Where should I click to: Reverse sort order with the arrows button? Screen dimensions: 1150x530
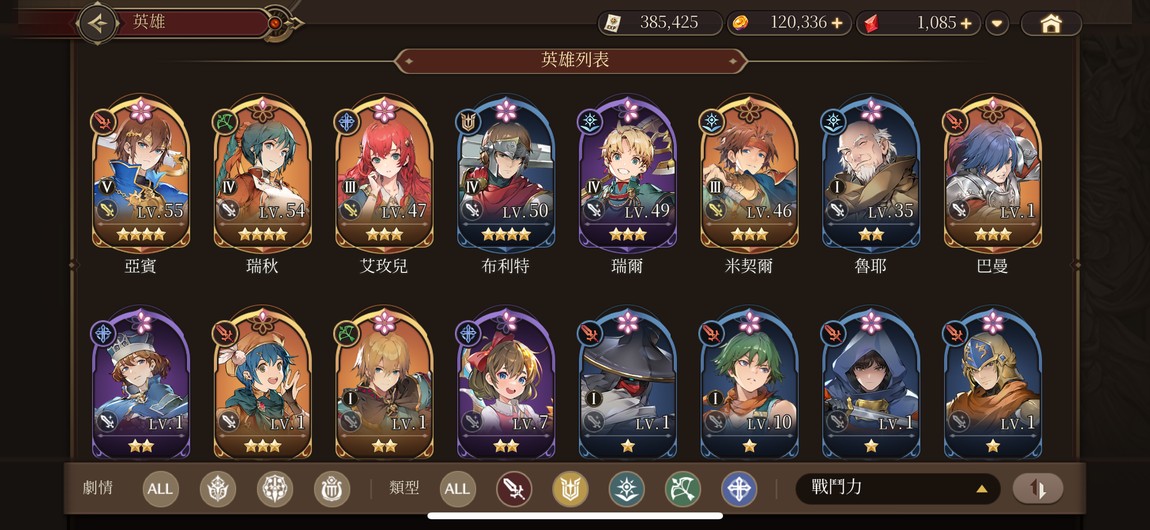click(x=1038, y=489)
